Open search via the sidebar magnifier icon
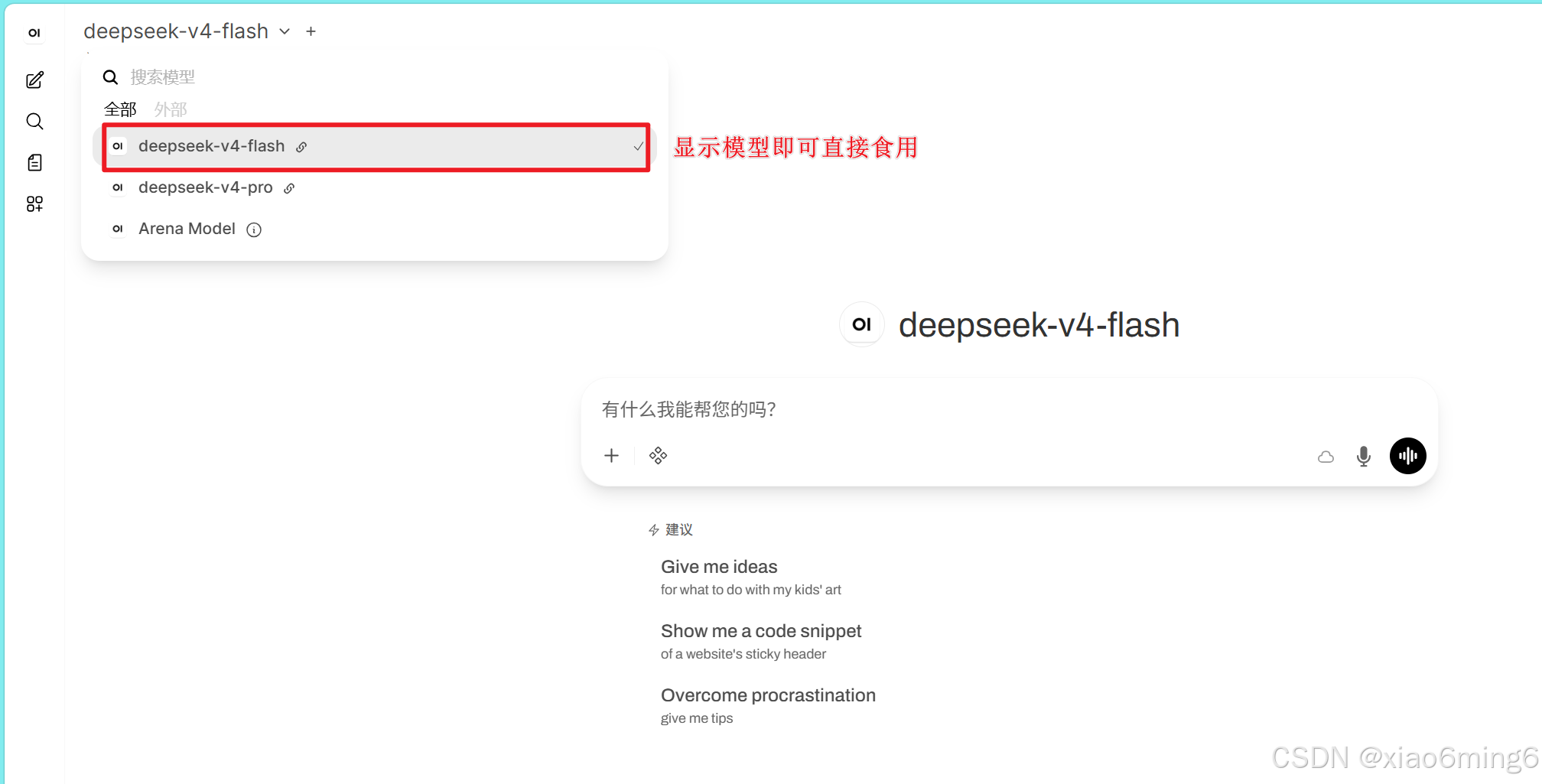This screenshot has height=784, width=1542. click(34, 122)
